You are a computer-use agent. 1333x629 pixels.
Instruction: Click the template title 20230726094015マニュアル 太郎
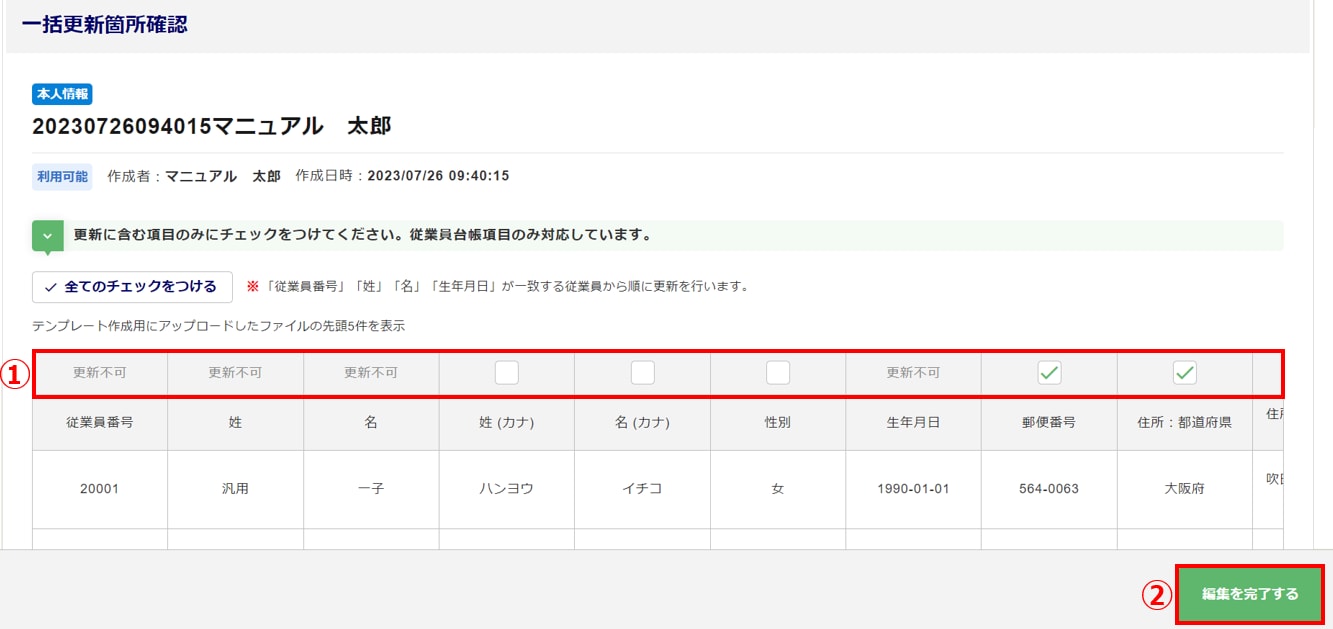[x=212, y=126]
